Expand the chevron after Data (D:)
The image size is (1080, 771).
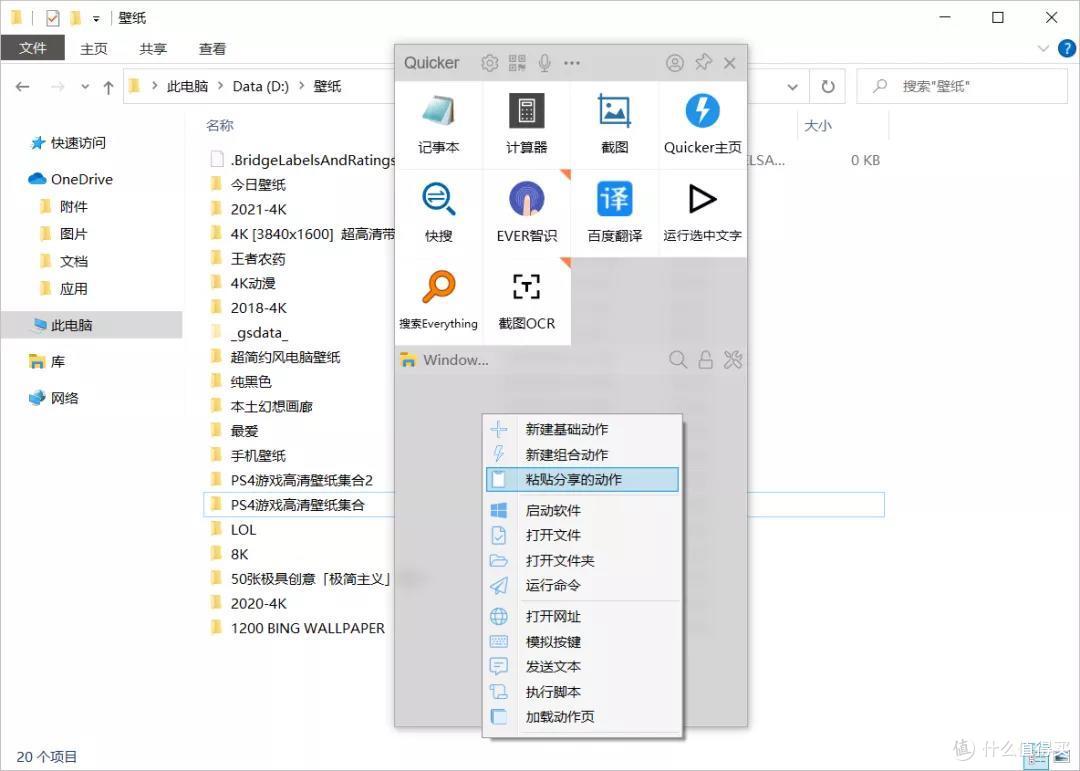(301, 86)
